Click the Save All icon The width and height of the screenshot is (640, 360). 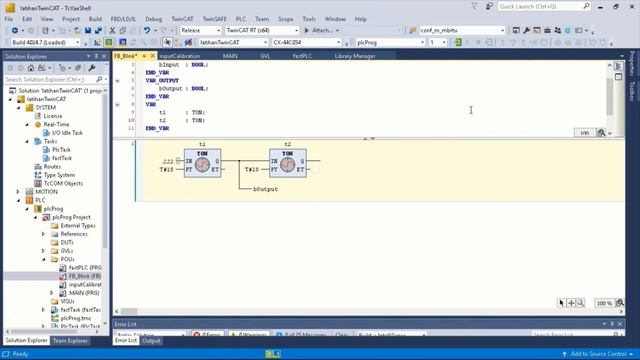tap(98, 31)
